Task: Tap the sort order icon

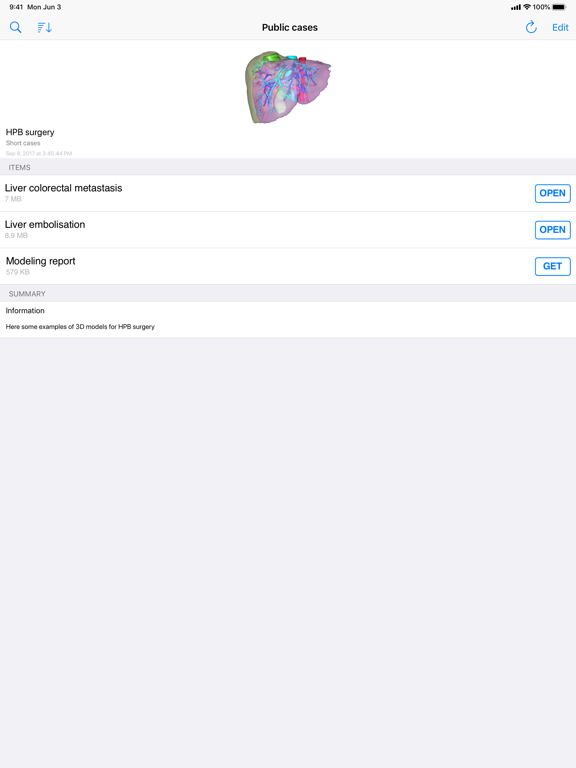Action: (x=45, y=27)
